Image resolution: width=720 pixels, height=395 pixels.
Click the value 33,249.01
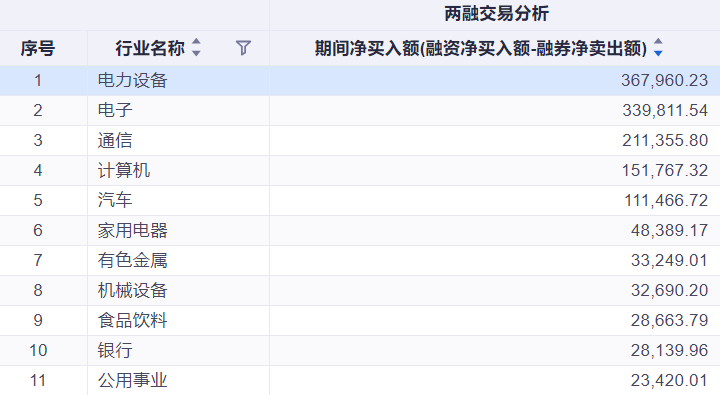pos(669,260)
